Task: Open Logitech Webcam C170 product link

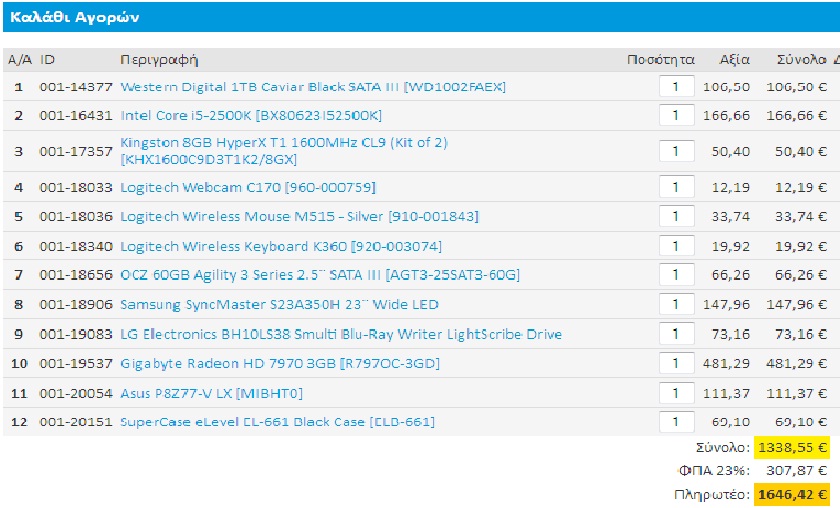Action: coord(248,188)
